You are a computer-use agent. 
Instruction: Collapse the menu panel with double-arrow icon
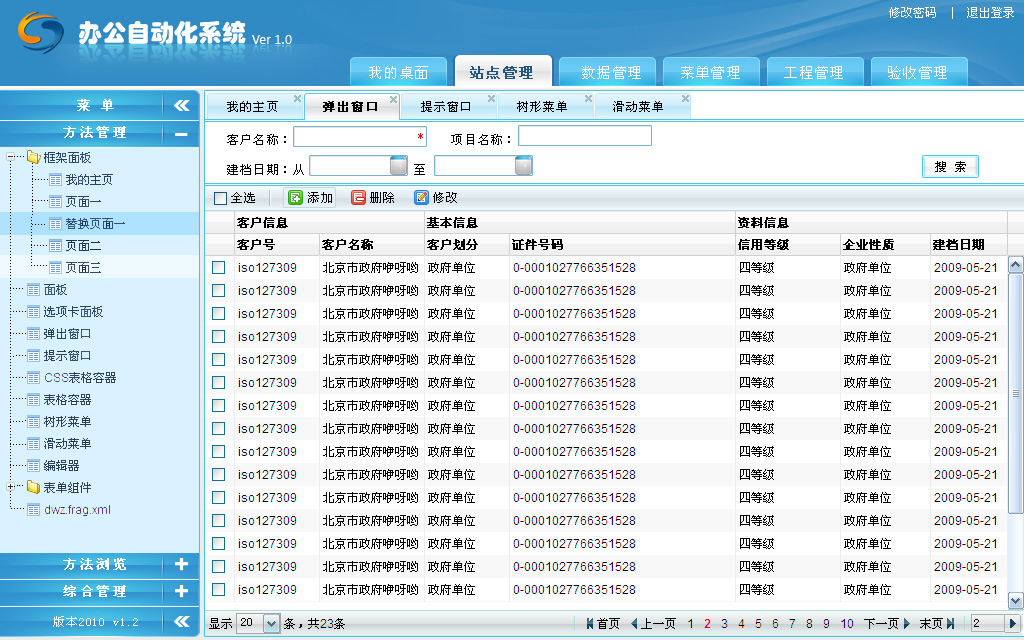[182, 105]
